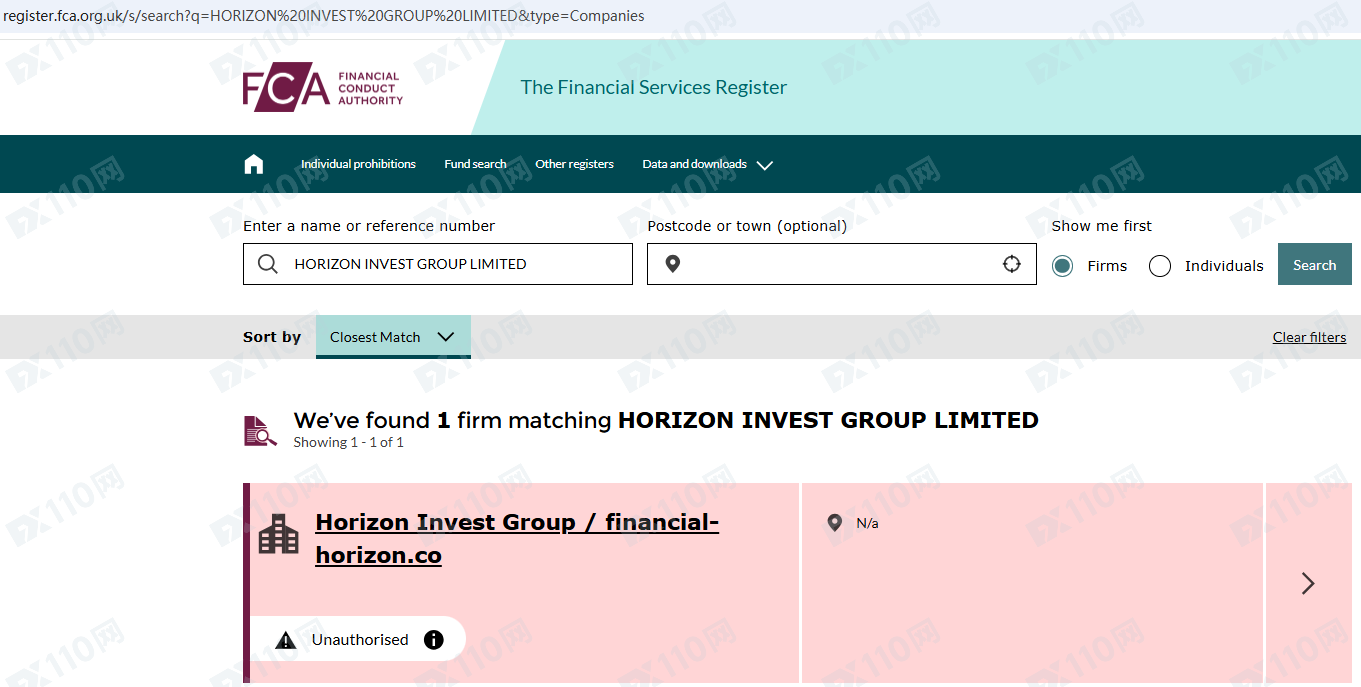The image size is (1361, 687).
Task: Click the magnifying glass search icon
Action: 268,264
